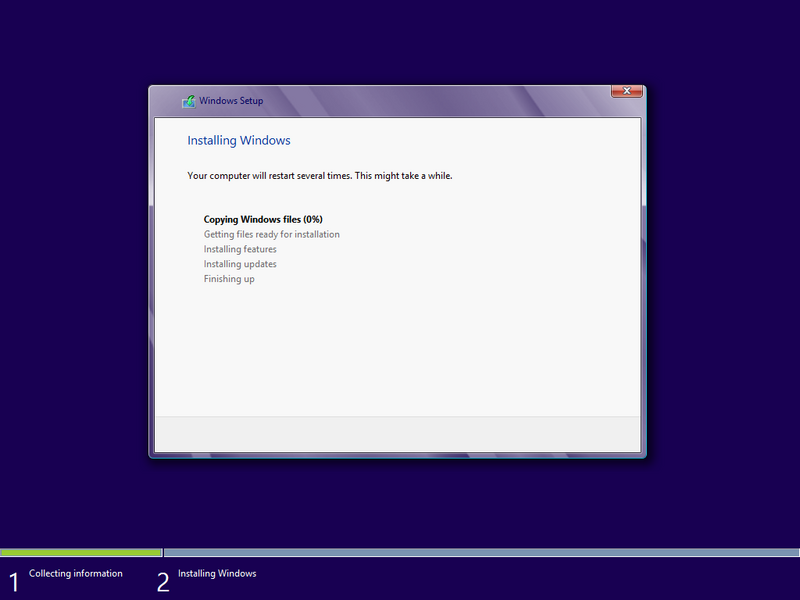Screen dimensions: 800x600
Task: Select step 2 Installing Windows label
Action: tap(216, 573)
